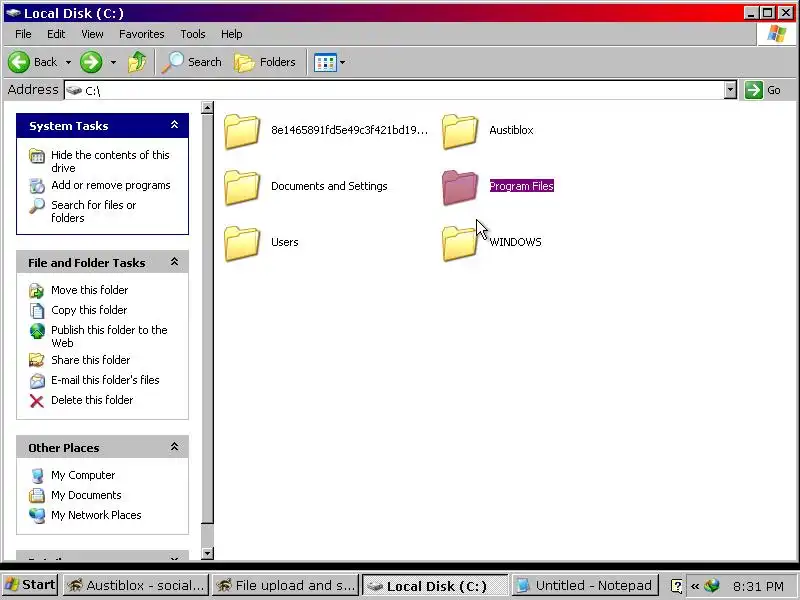Click Search for files or folders link
Viewport: 800px width, 600px height.
pyautogui.click(x=93, y=211)
